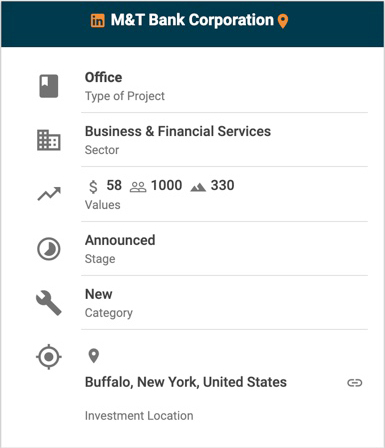Click the 1000 jobs value

pyautogui.click(x=166, y=185)
